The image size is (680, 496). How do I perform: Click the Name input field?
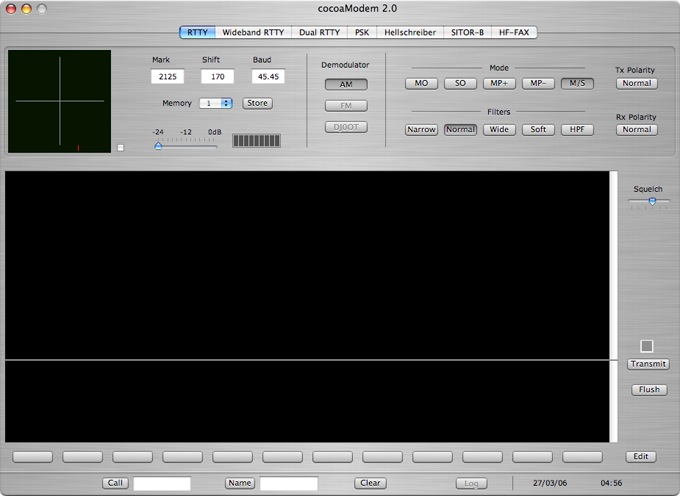[x=288, y=483]
